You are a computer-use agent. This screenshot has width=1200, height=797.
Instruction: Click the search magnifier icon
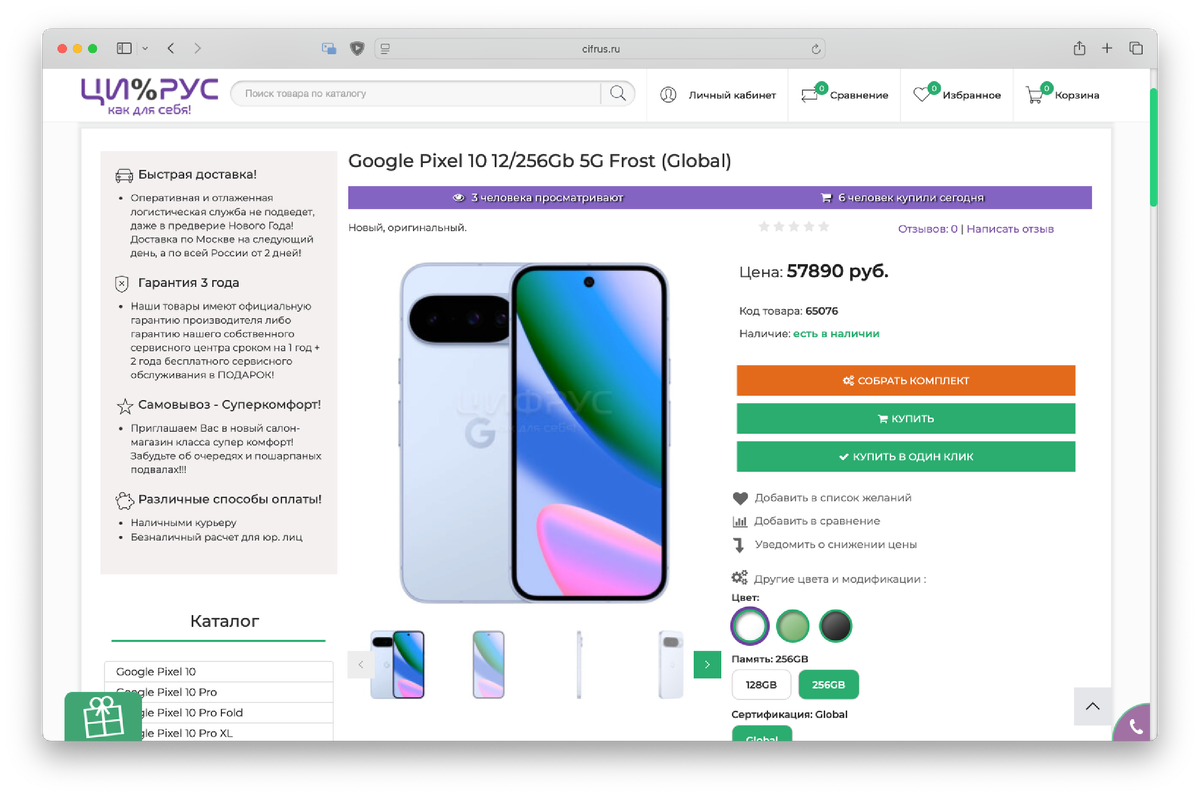coord(618,94)
